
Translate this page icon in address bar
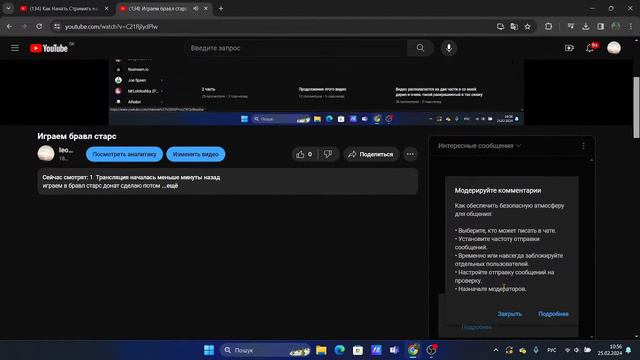pos(514,27)
